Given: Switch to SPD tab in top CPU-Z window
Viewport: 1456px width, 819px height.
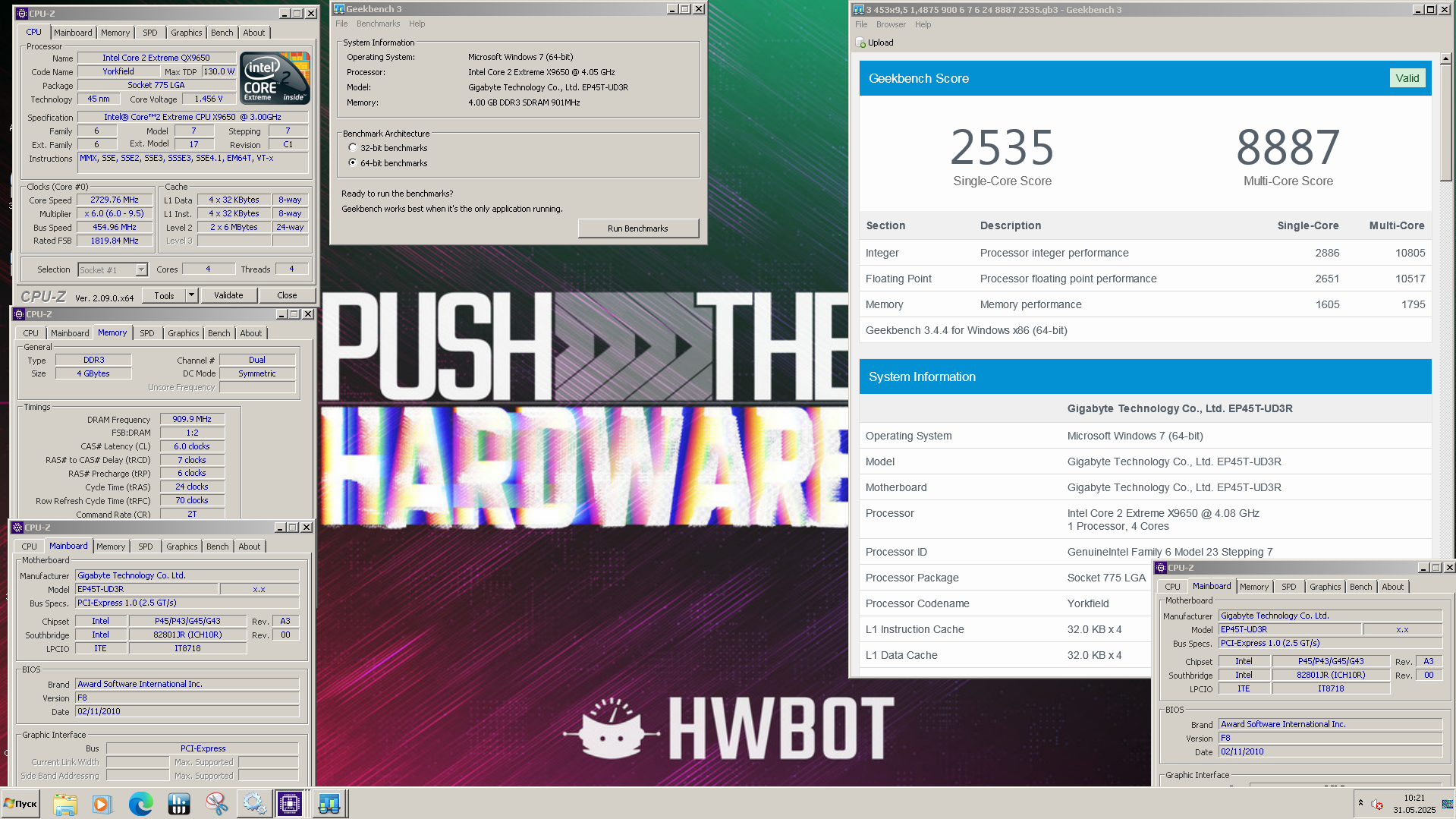Looking at the screenshot, I should tap(150, 33).
